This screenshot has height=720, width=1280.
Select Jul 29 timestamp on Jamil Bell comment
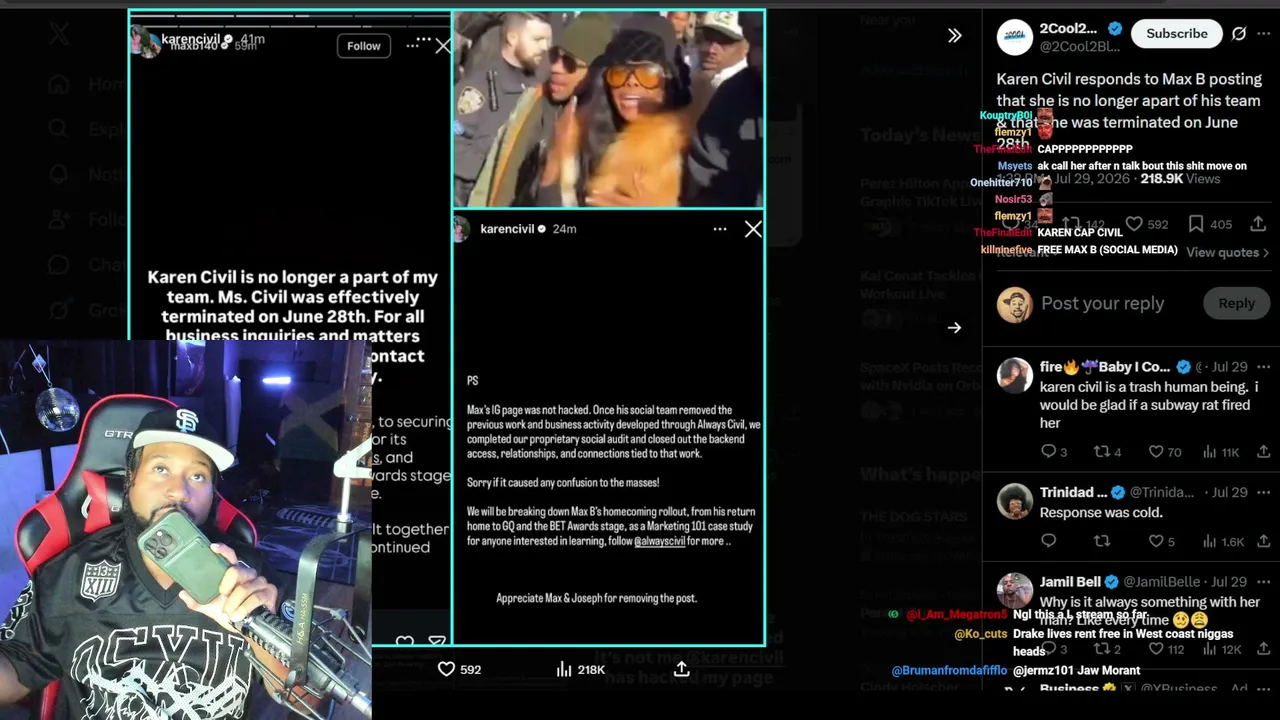[1229, 582]
